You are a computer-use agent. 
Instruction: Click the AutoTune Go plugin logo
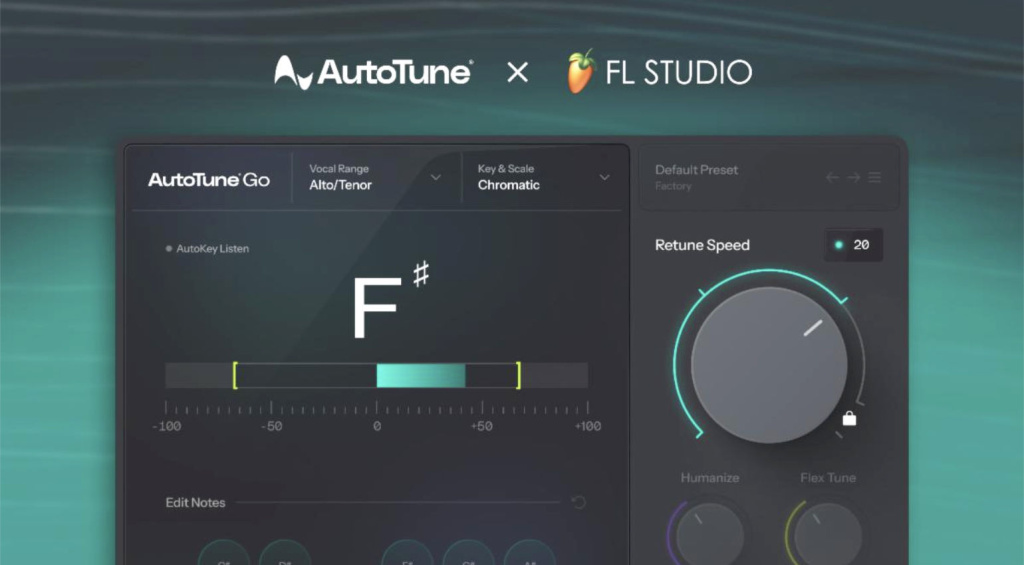tap(209, 180)
